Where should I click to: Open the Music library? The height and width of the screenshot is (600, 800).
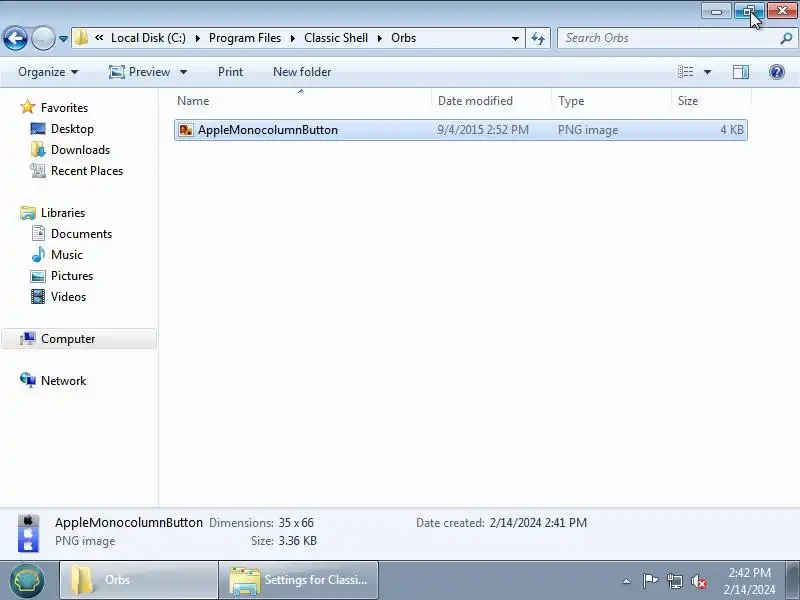click(x=67, y=254)
